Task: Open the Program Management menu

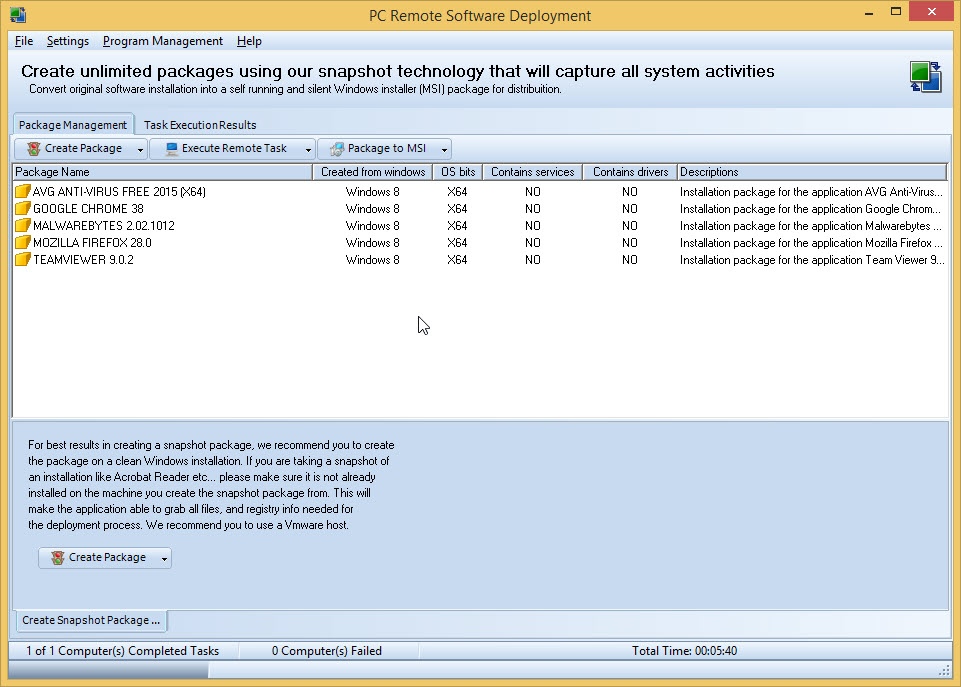Action: (x=162, y=41)
